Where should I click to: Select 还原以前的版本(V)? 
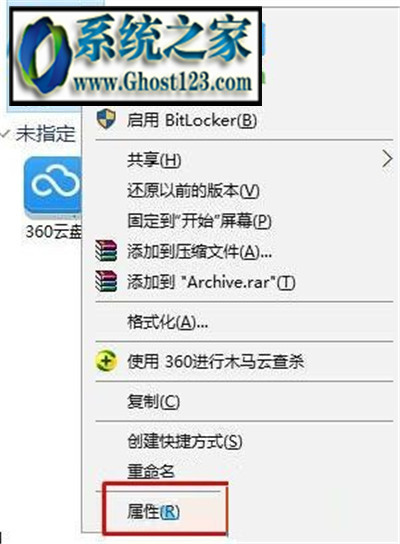pyautogui.click(x=193, y=190)
